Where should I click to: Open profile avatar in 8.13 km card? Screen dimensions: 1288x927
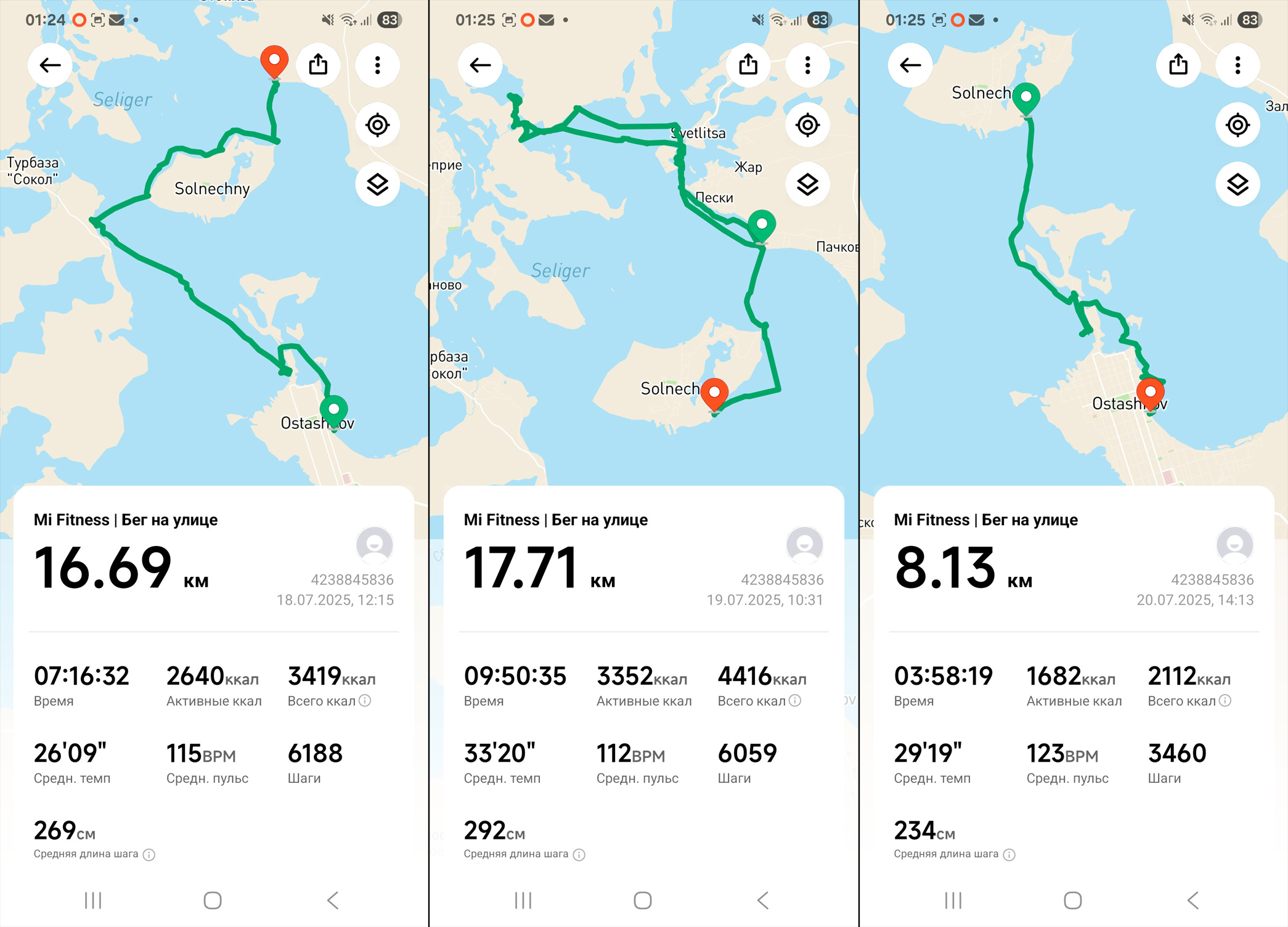coord(1235,545)
